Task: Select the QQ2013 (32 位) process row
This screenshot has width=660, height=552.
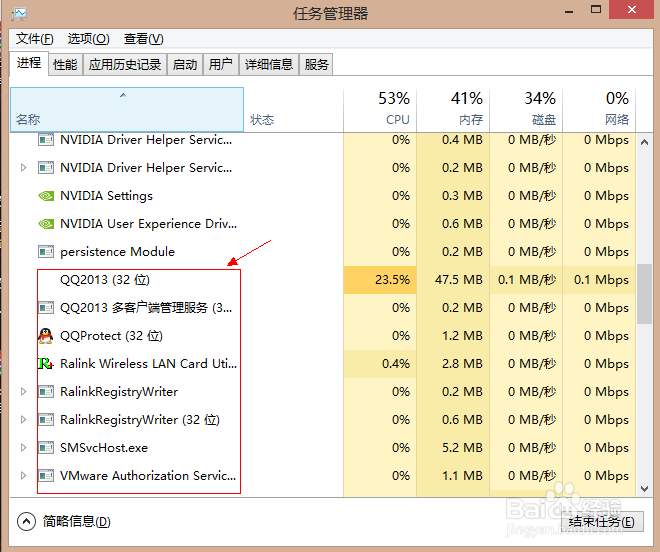Action: click(x=323, y=280)
